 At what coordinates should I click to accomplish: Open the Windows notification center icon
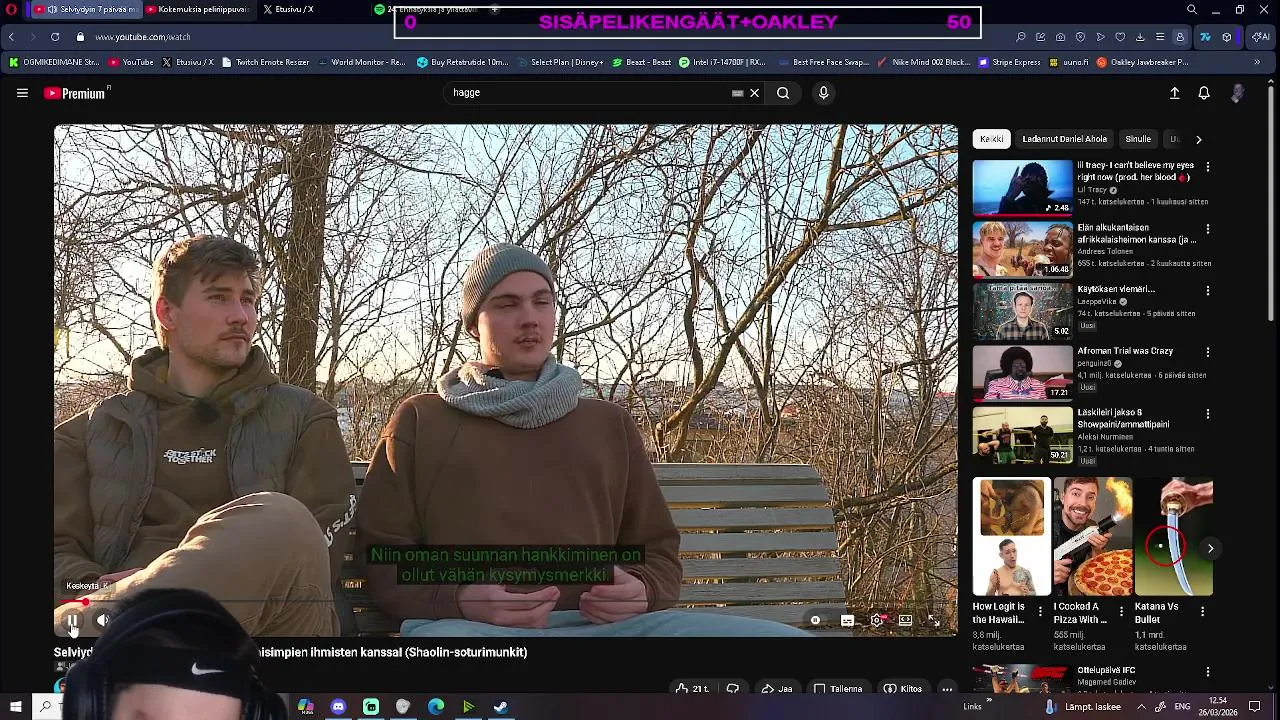click(1255, 707)
